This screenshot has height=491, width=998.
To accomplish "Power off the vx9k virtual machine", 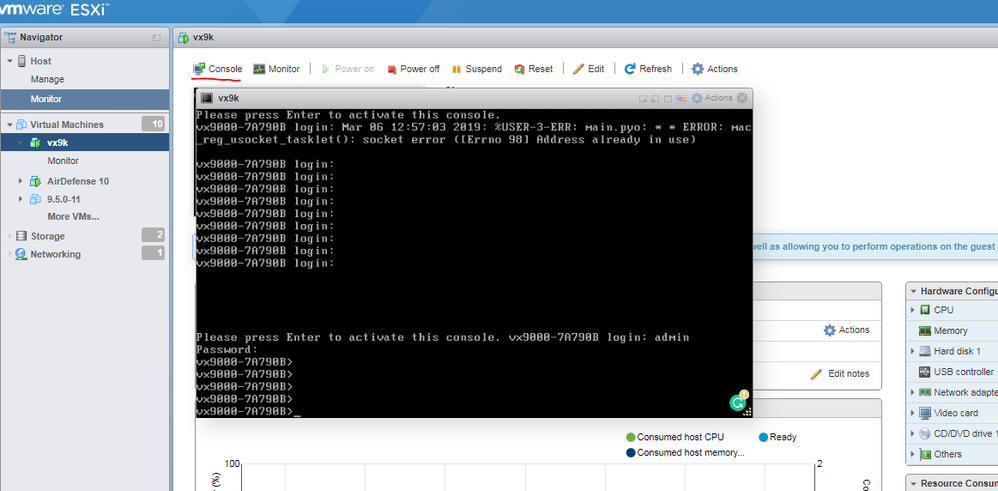I will pyautogui.click(x=413, y=69).
